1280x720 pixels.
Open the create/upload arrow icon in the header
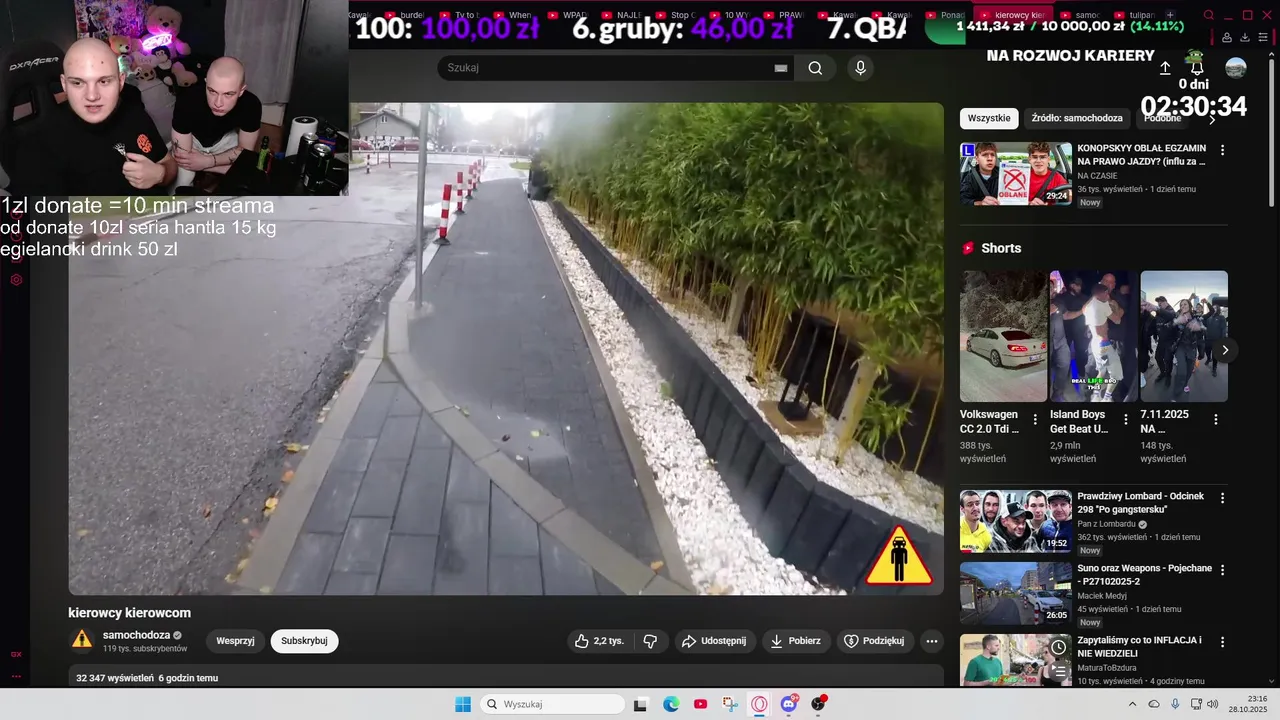click(x=1165, y=68)
